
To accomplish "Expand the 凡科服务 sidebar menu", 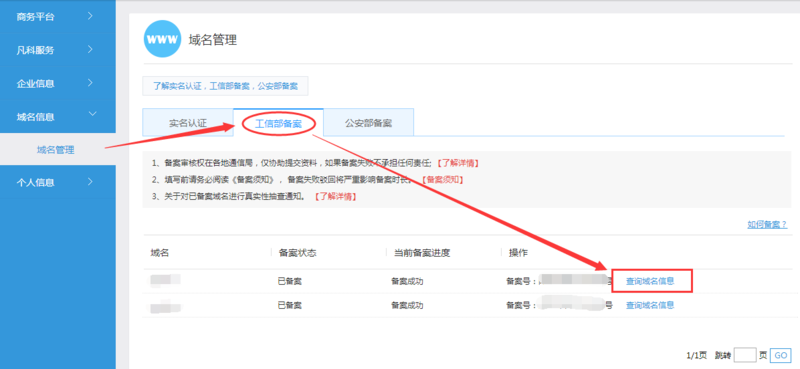I will pos(58,50).
